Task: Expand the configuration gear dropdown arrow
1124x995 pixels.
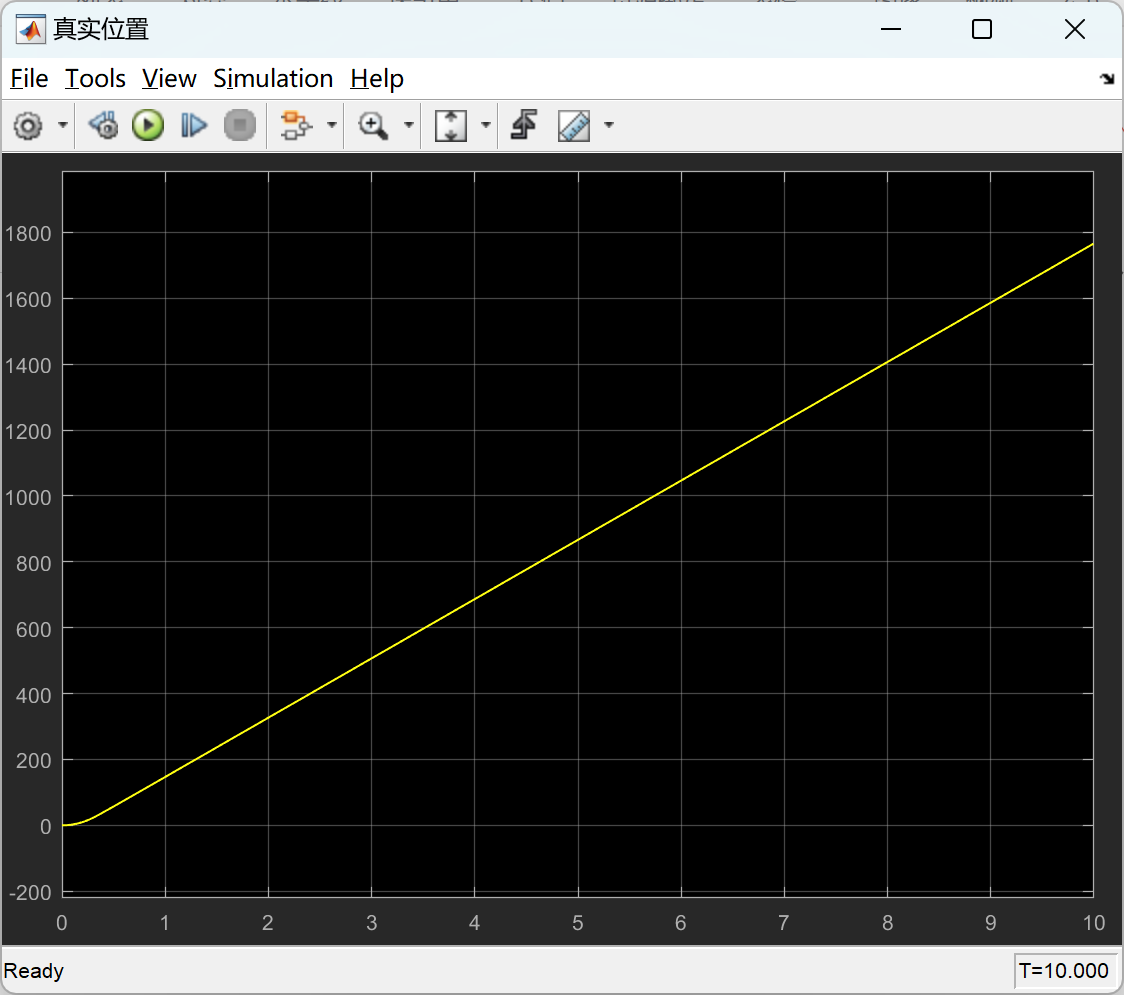Action: point(63,125)
